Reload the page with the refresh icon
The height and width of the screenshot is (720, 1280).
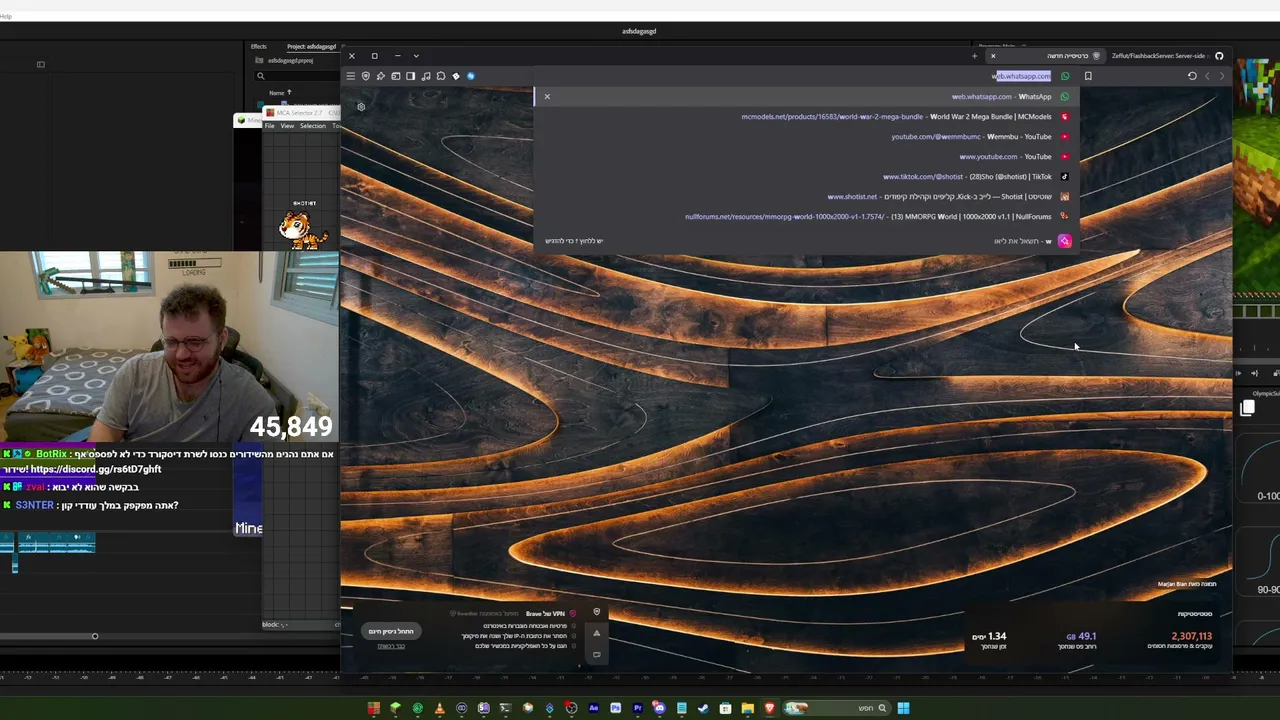pos(1192,76)
